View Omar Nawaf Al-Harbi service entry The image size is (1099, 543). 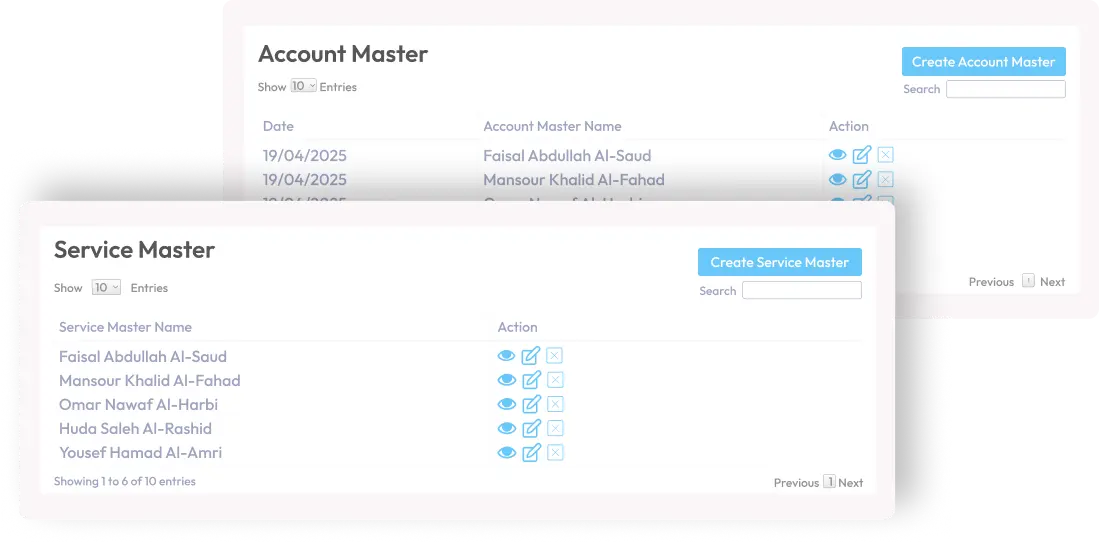click(x=506, y=404)
